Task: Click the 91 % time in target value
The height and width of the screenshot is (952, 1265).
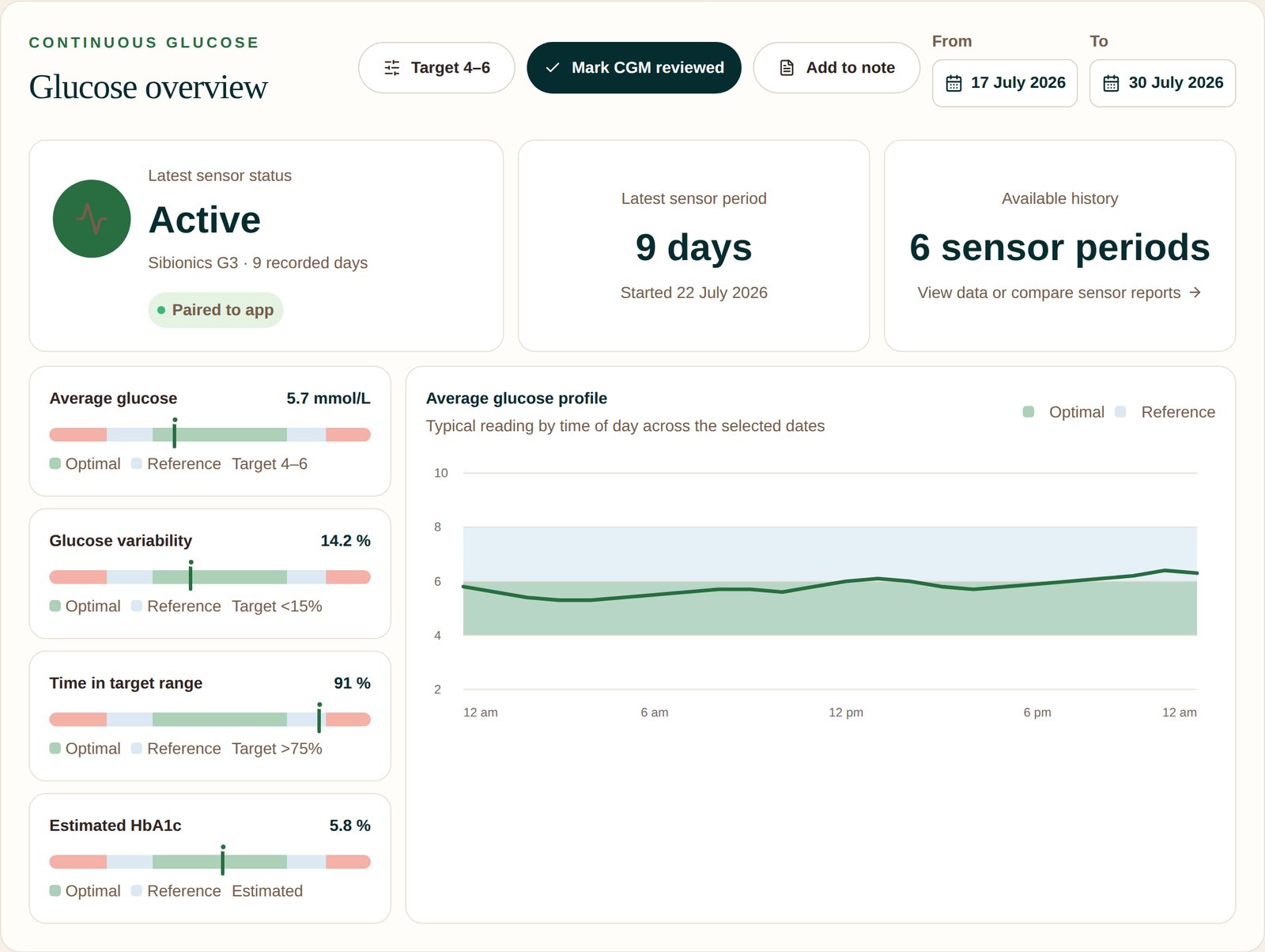Action: pos(352,683)
